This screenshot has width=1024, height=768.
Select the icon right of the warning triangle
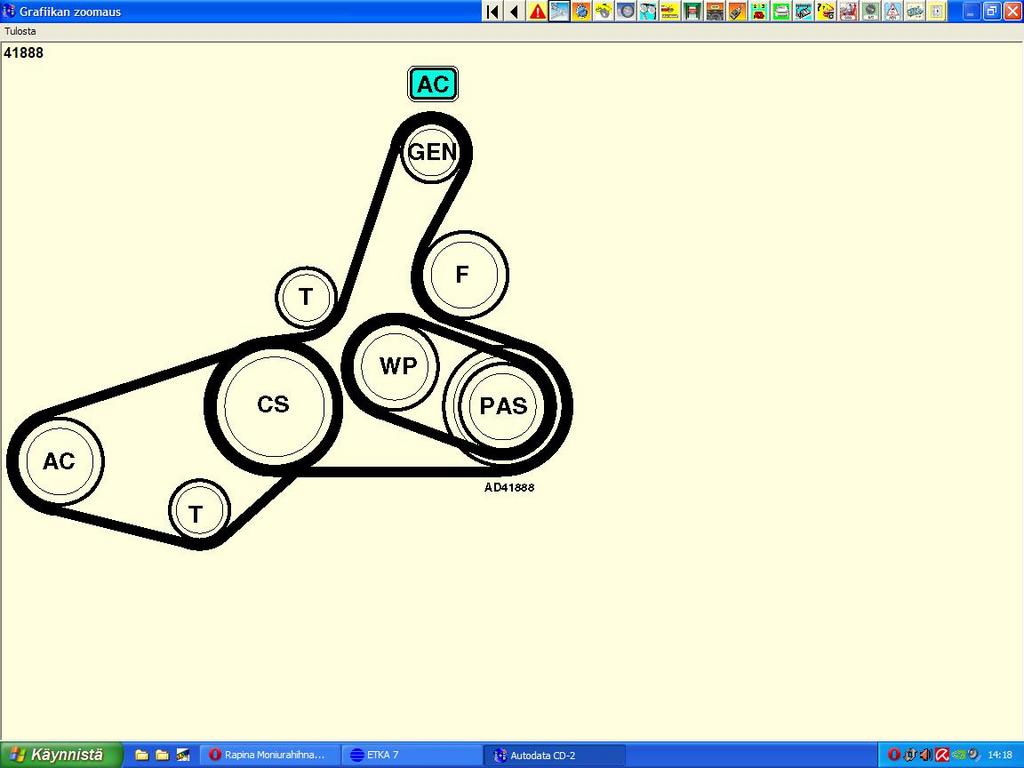pyautogui.click(x=559, y=11)
